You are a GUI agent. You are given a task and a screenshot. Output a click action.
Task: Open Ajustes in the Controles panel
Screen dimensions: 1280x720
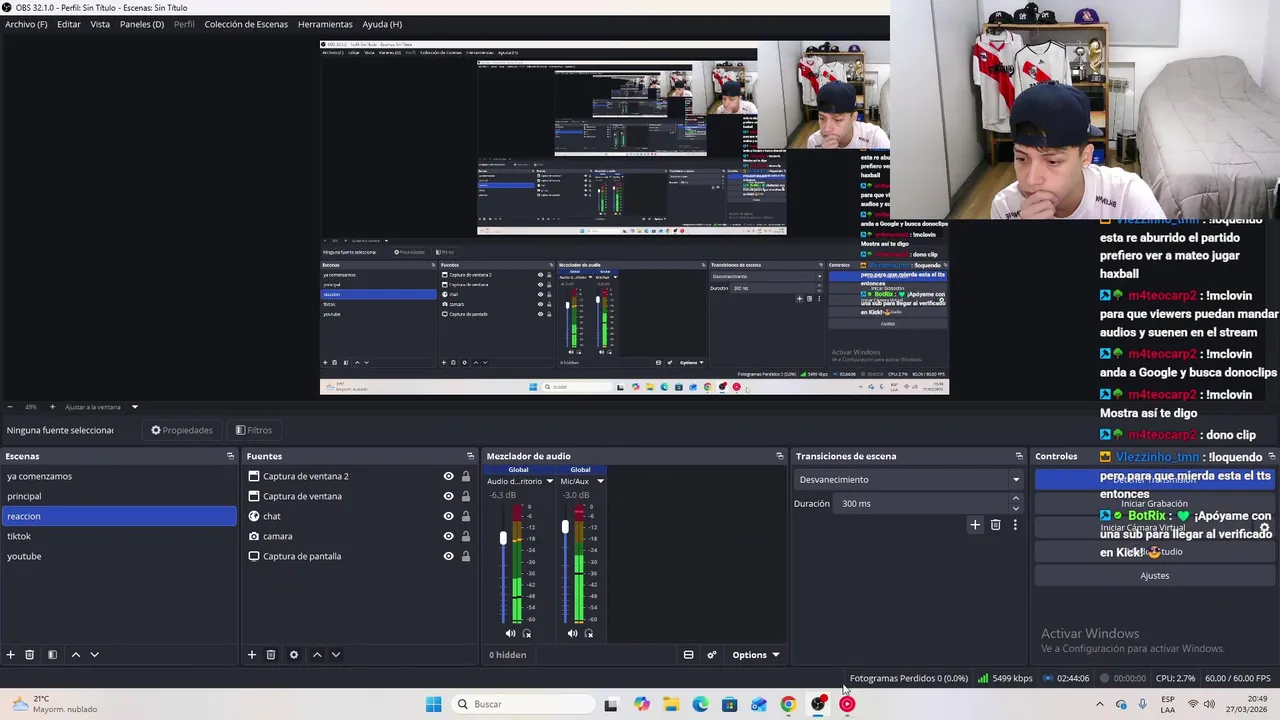tap(1154, 576)
